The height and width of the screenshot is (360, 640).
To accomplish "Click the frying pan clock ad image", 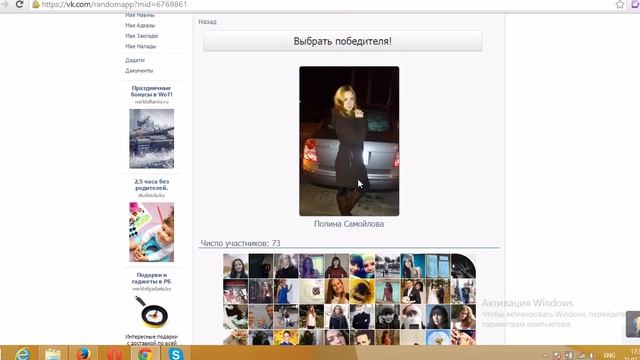I will (152, 312).
